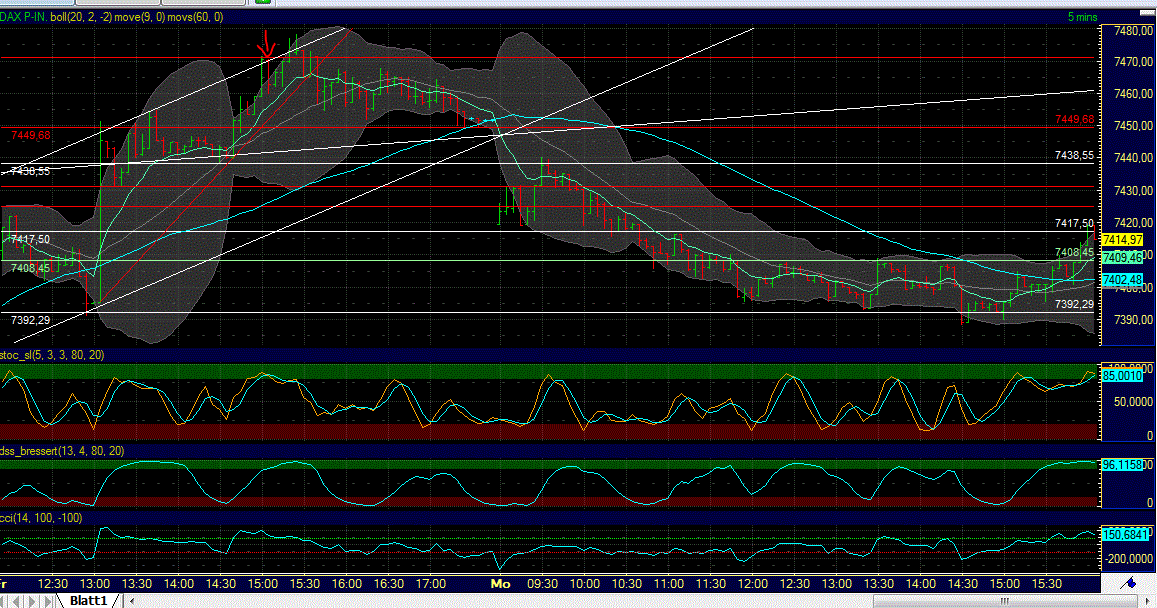Click the green button at the top of the window
This screenshot has width=1157, height=608.
coord(263,4)
